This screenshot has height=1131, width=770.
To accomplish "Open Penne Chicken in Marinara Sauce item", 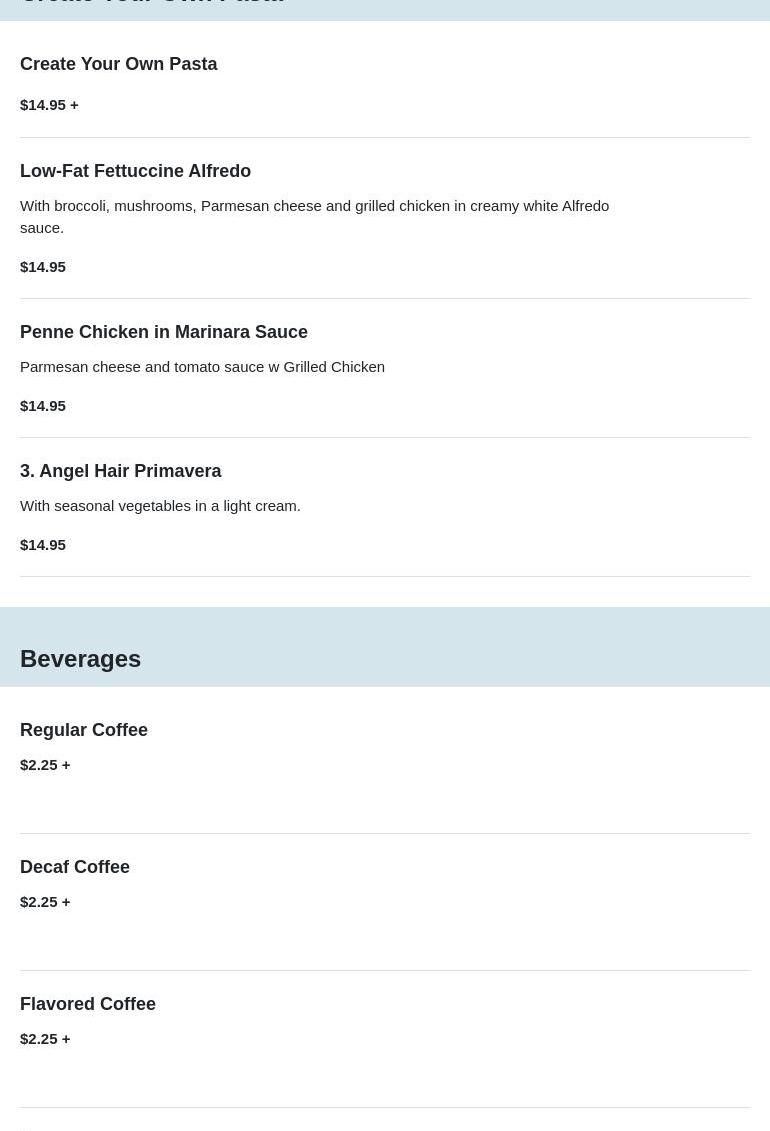I will pyautogui.click(x=164, y=332).
